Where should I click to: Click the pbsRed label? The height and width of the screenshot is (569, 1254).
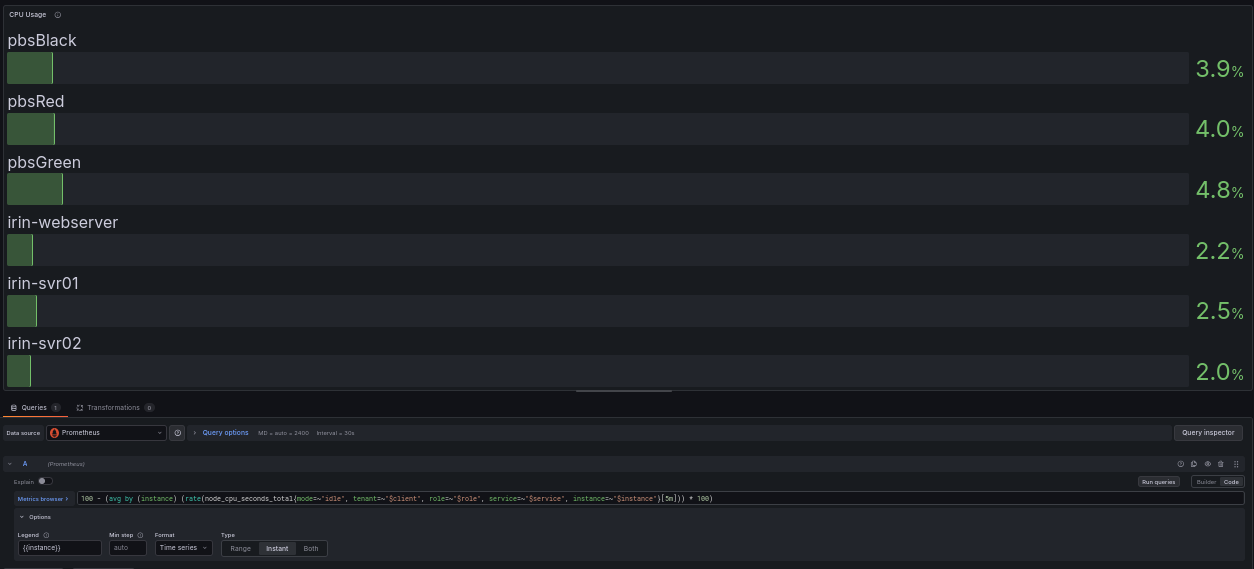click(x=36, y=102)
